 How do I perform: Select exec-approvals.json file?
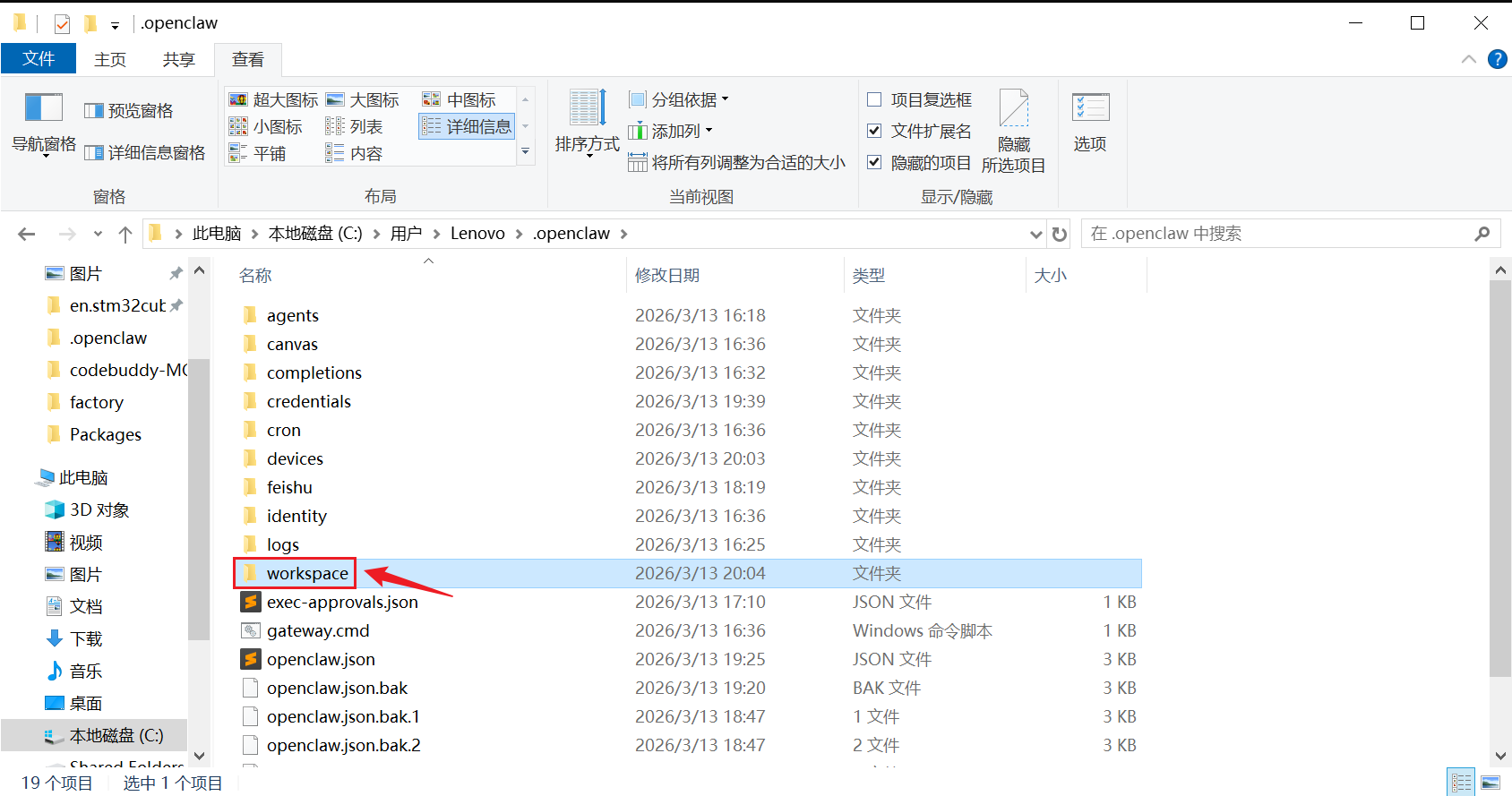click(342, 603)
